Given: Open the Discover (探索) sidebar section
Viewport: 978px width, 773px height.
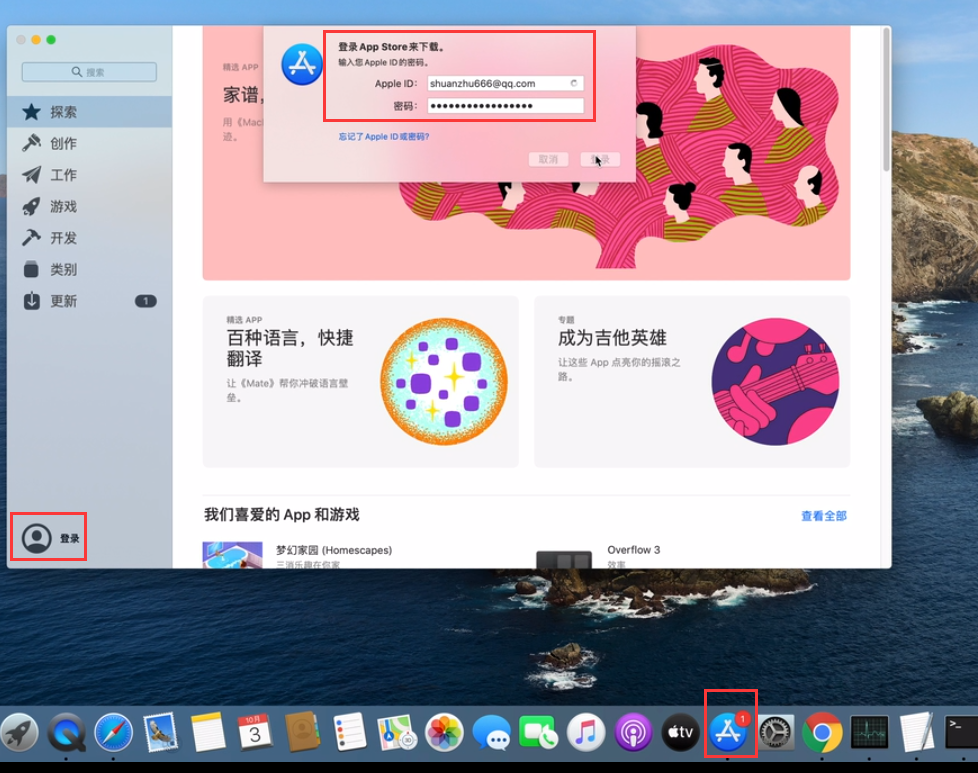Looking at the screenshot, I should tap(89, 112).
